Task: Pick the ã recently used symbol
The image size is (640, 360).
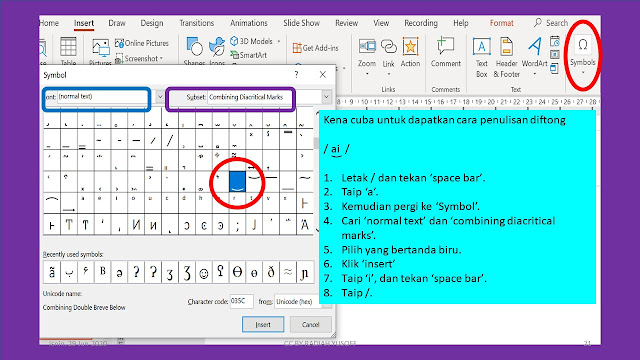Action: [52, 272]
